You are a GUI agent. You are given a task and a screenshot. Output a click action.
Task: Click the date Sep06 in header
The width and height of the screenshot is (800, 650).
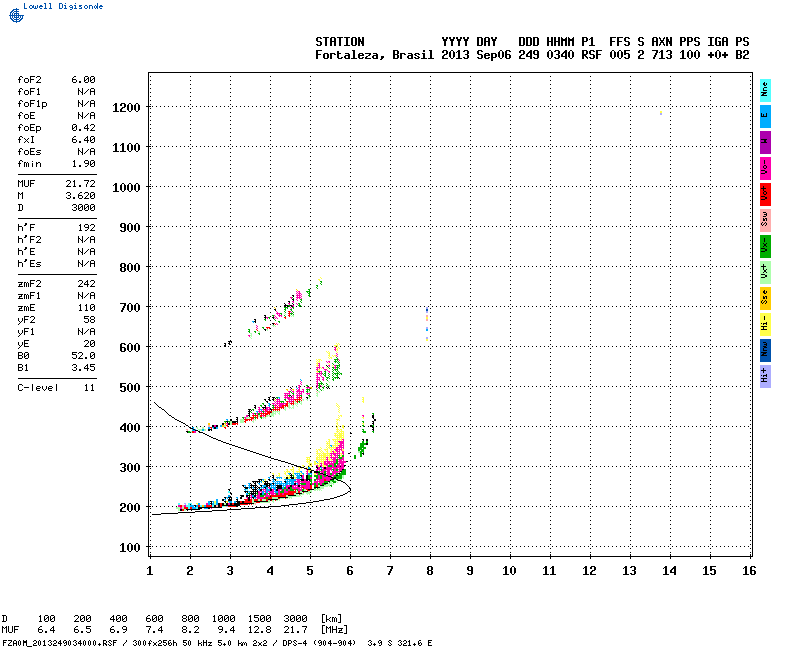[x=494, y=55]
